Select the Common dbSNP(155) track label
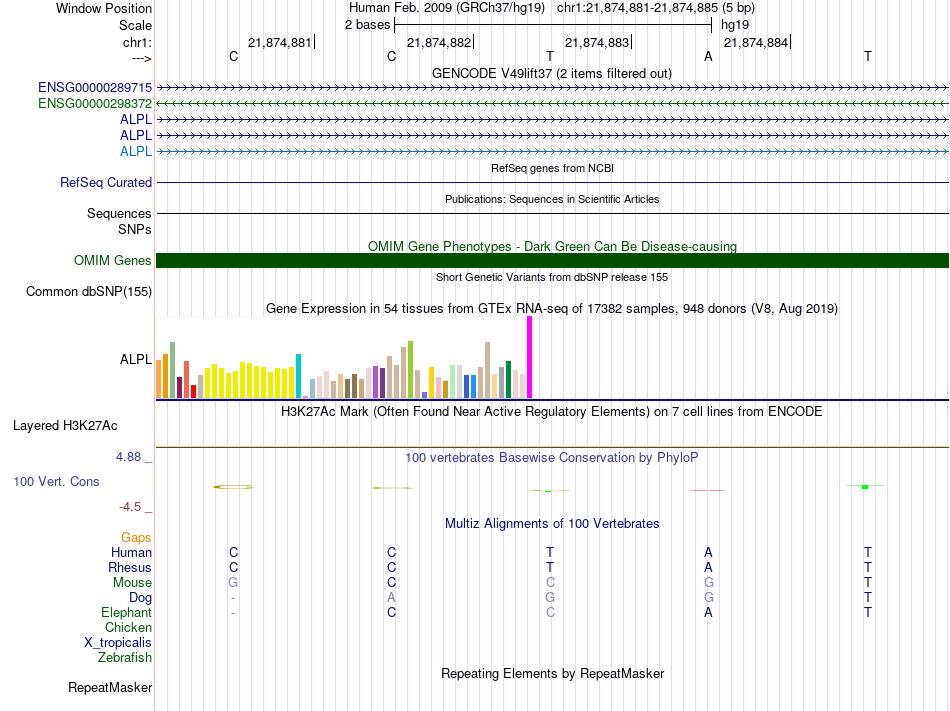The image size is (950, 711). [89, 291]
